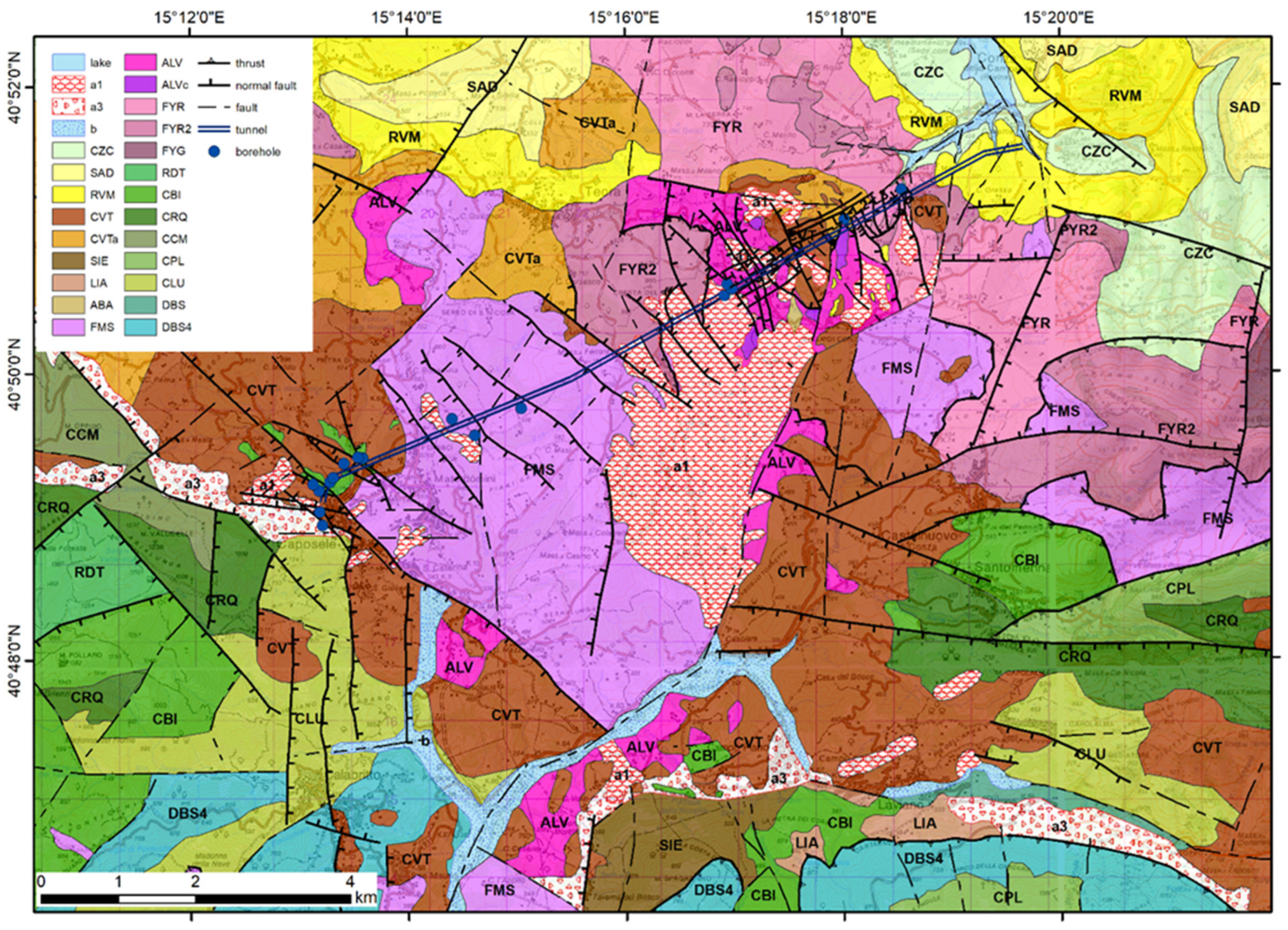1288x930 pixels.
Task: Click the 15°20'0"E longitude label
Action: pos(1060,17)
